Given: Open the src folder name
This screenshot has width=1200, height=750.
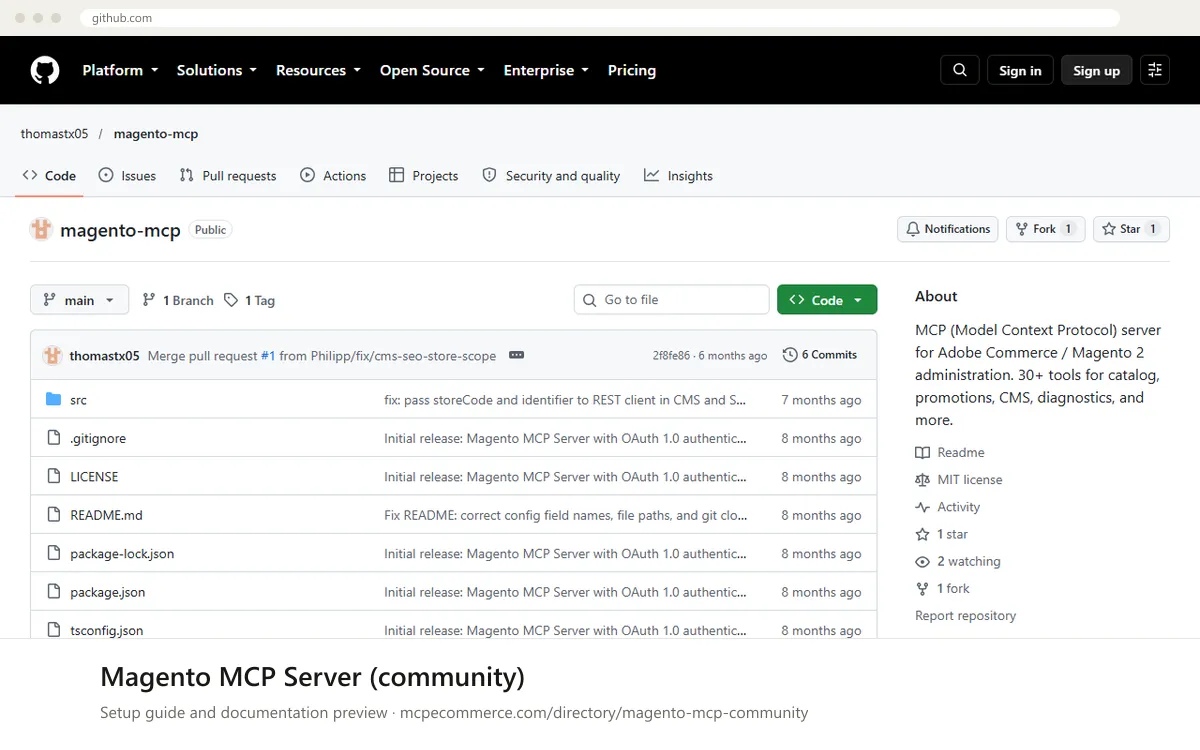Looking at the screenshot, I should point(78,400).
